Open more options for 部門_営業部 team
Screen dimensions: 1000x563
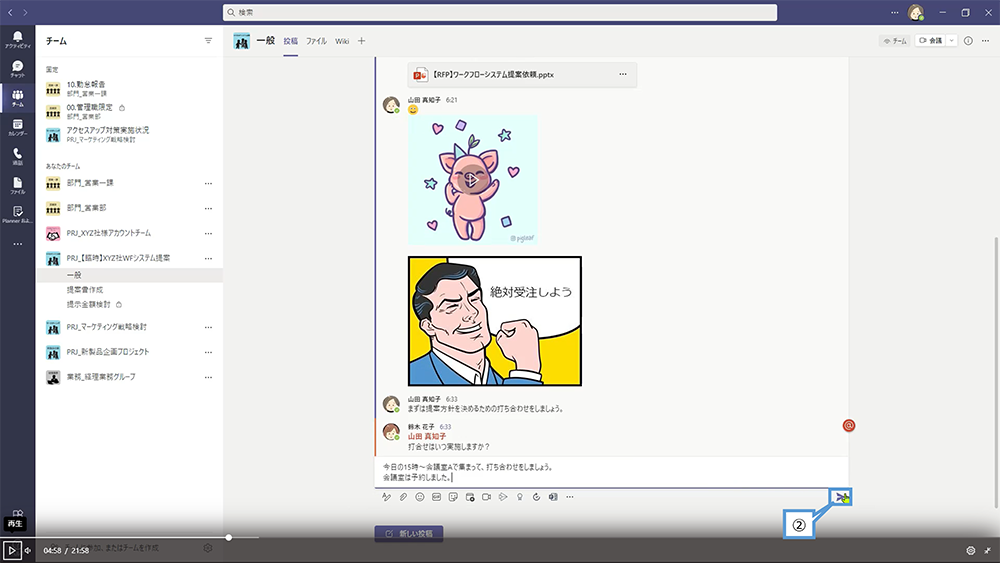pyautogui.click(x=208, y=208)
